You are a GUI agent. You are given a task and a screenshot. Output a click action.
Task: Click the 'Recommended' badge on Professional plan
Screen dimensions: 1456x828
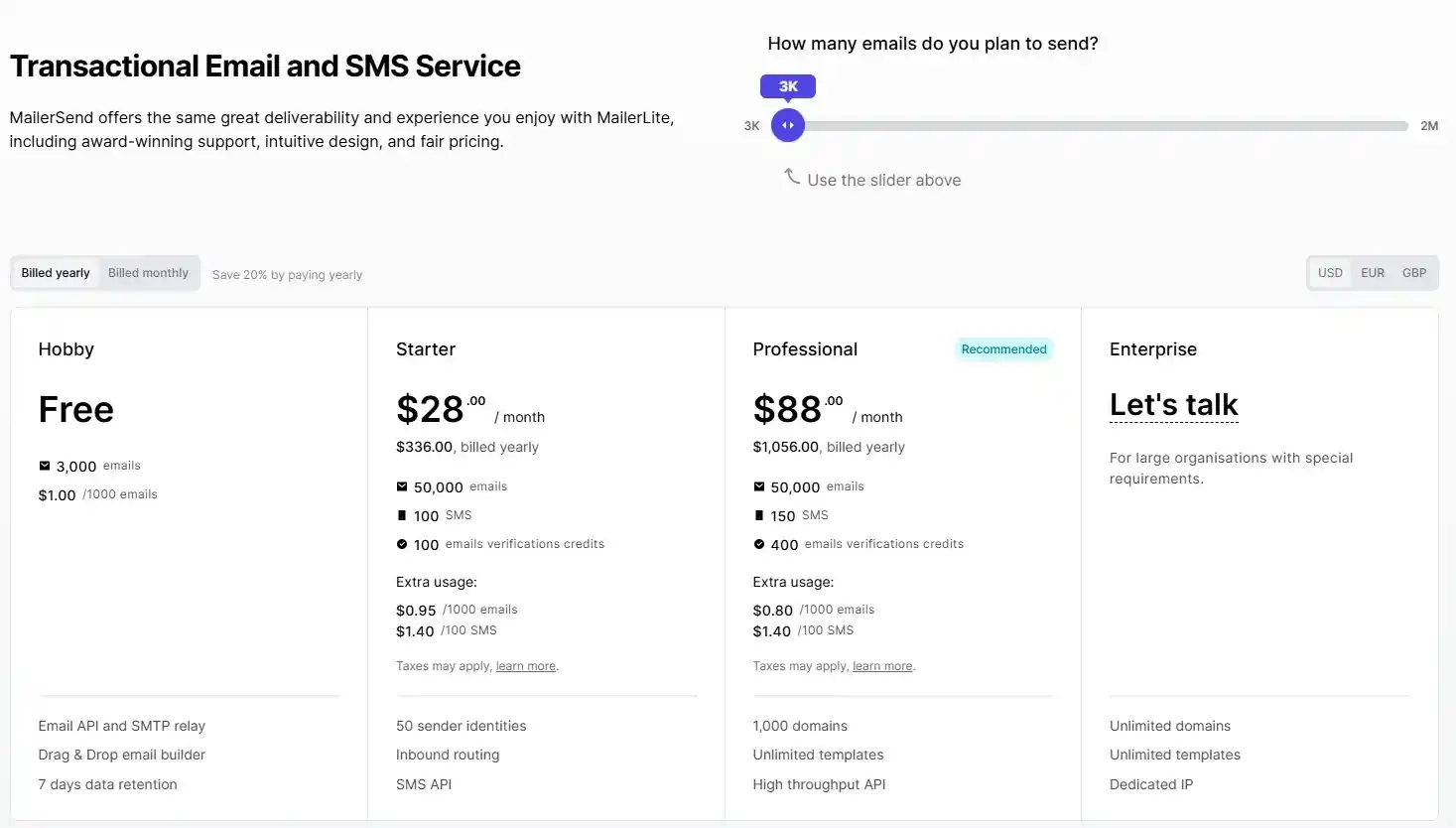coord(1003,348)
